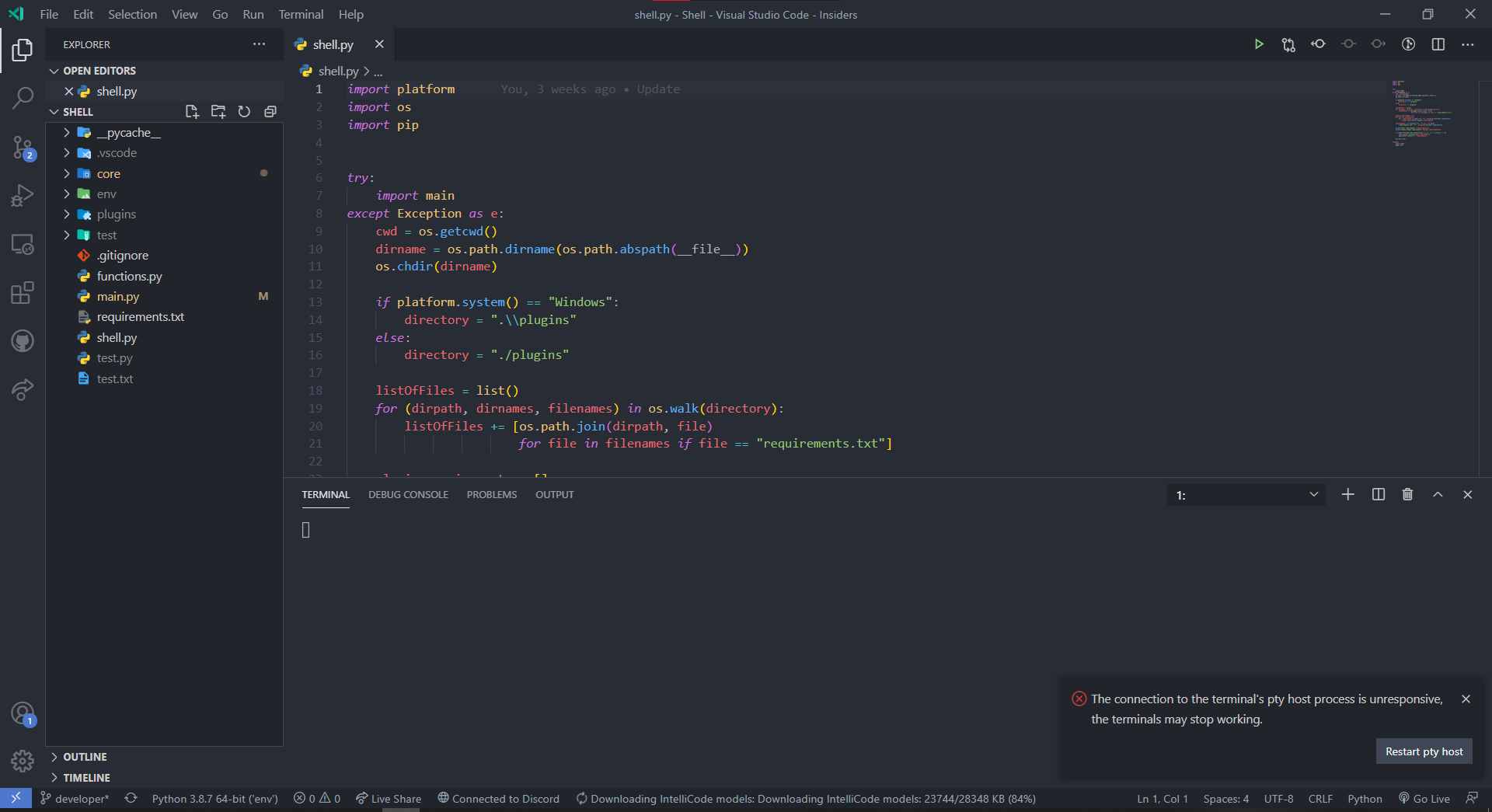This screenshot has width=1492, height=812.
Task: Open the GitHub view in activity bar
Action: [x=23, y=341]
